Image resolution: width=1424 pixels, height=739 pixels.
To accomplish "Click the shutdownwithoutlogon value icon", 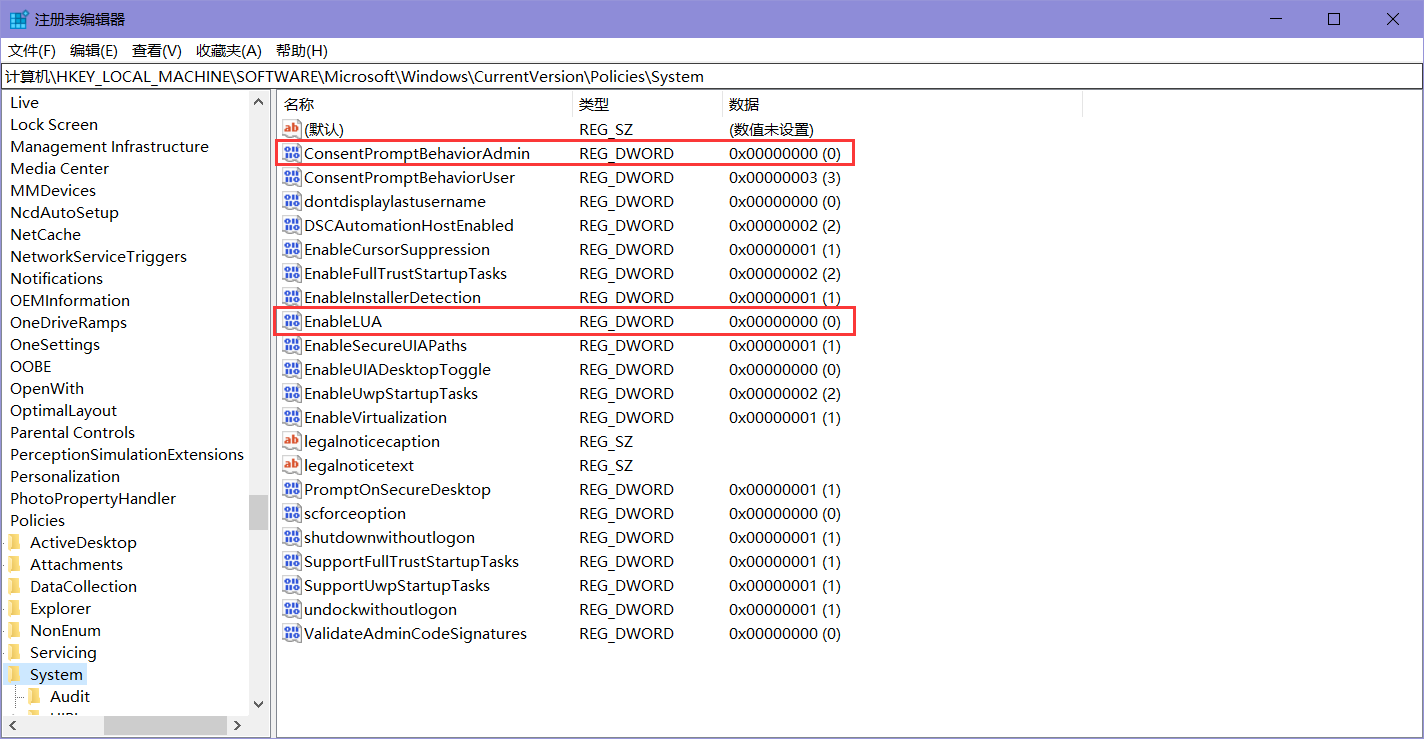I will pos(291,537).
